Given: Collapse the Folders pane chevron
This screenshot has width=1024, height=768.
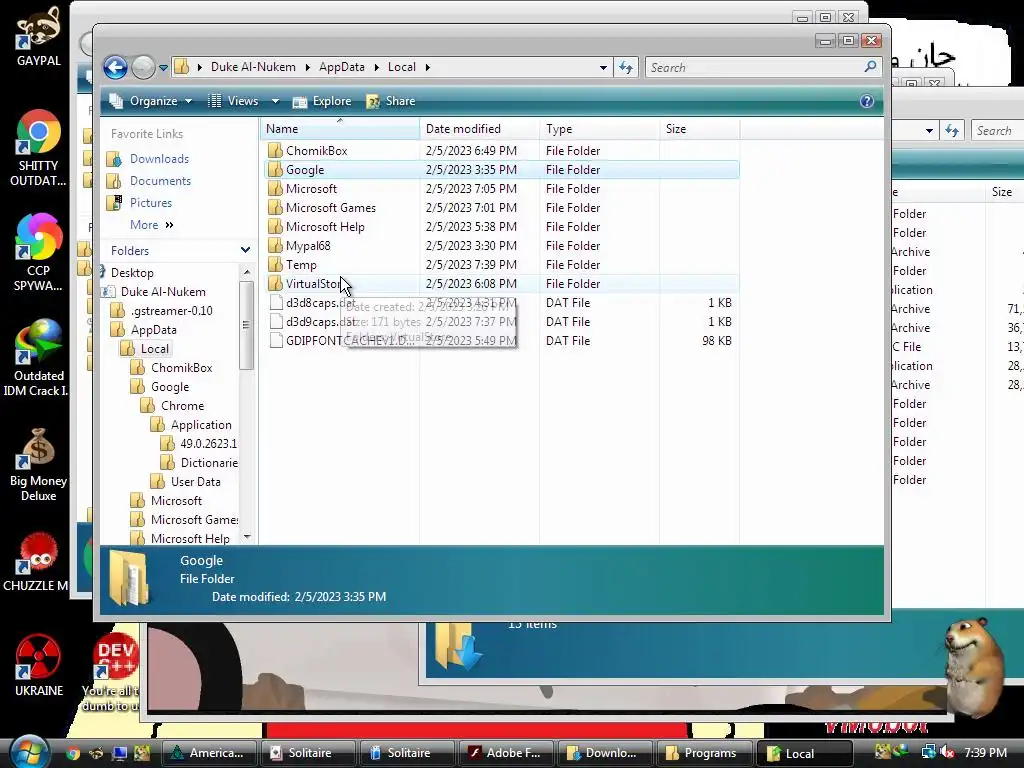Looking at the screenshot, I should (245, 250).
